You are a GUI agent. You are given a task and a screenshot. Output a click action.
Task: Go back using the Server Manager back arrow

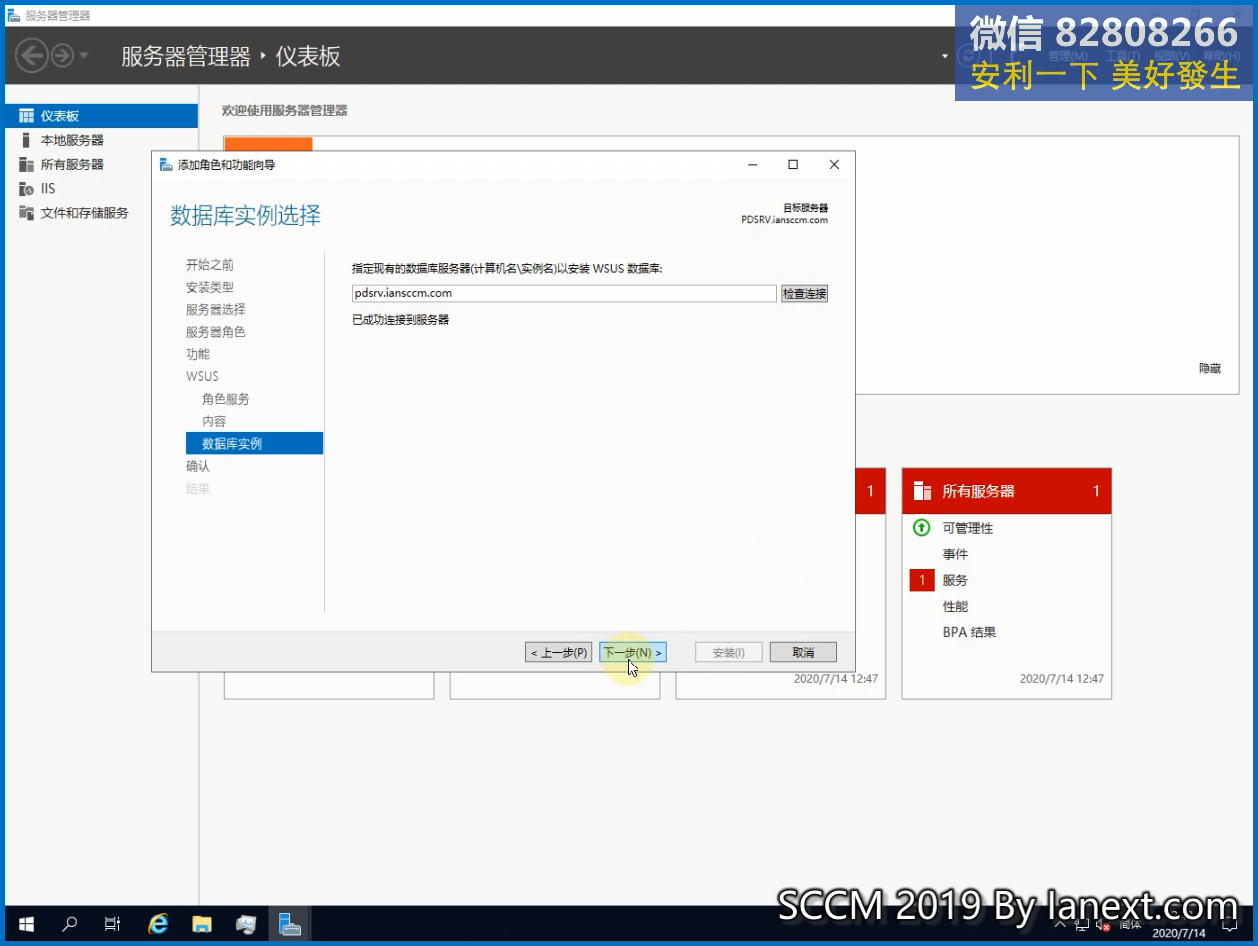click(x=32, y=55)
